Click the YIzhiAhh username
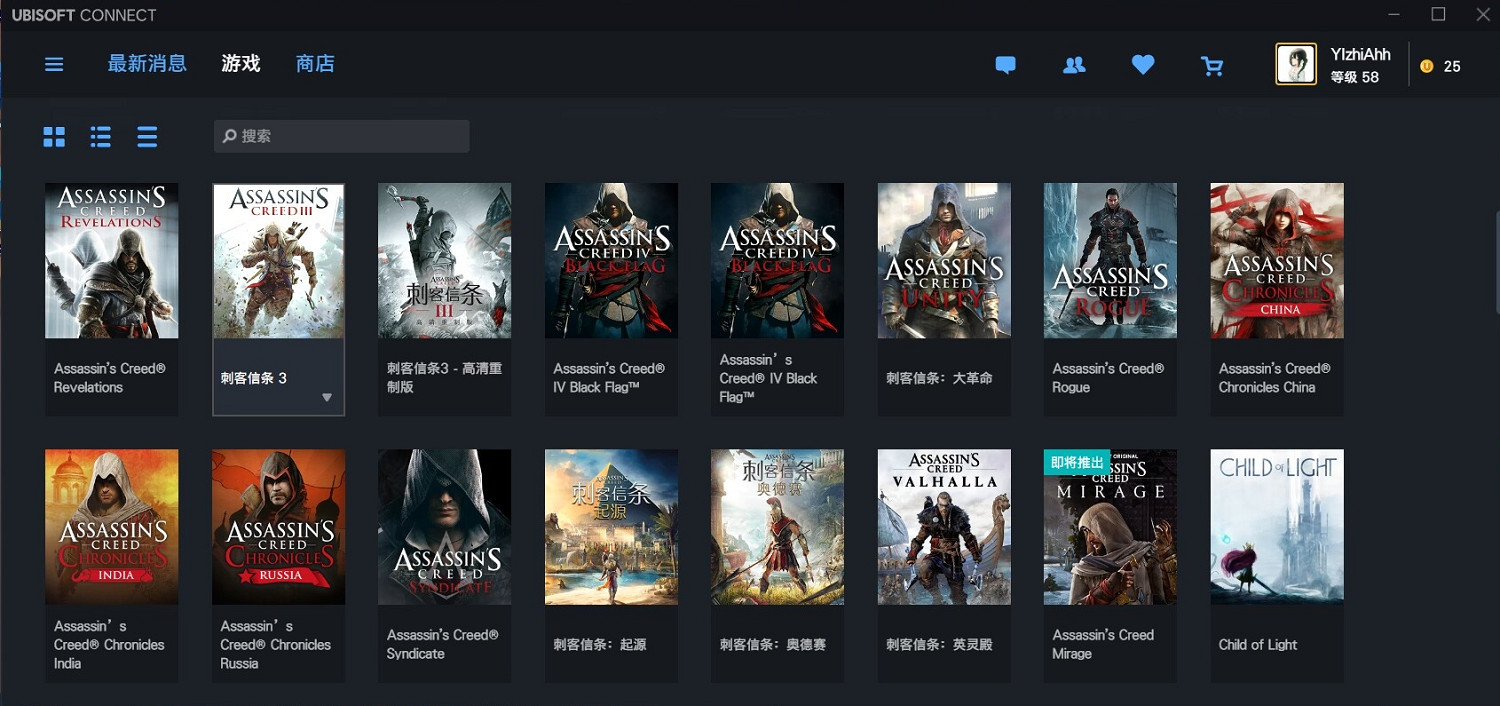 1360,55
